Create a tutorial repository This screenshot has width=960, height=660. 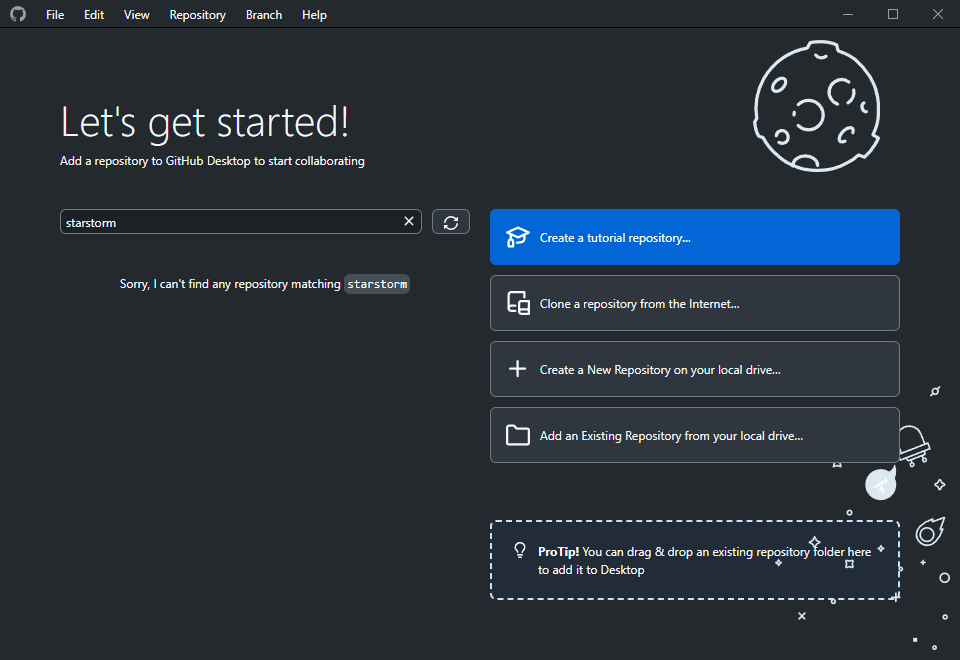[x=694, y=237]
